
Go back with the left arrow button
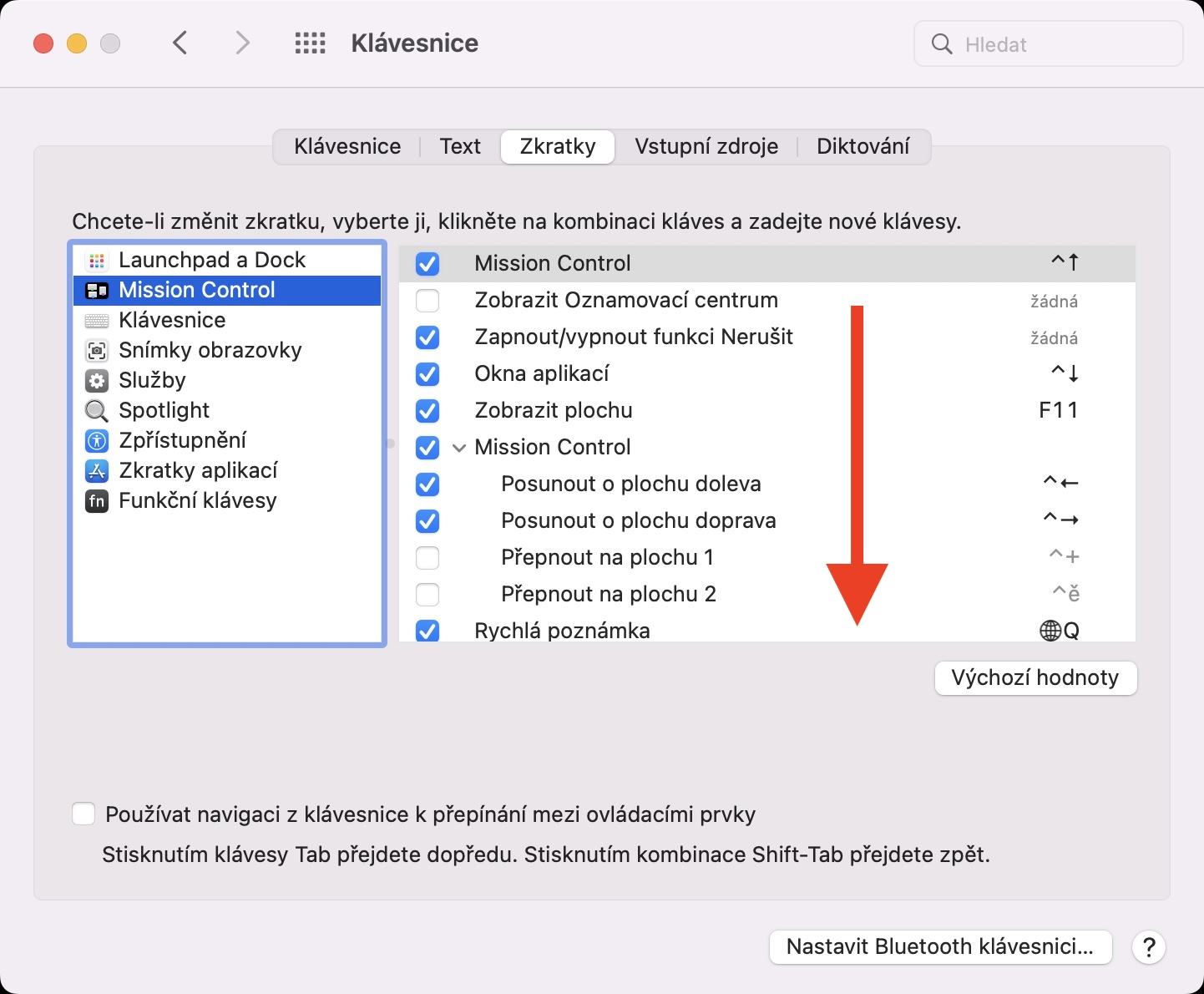click(x=180, y=43)
